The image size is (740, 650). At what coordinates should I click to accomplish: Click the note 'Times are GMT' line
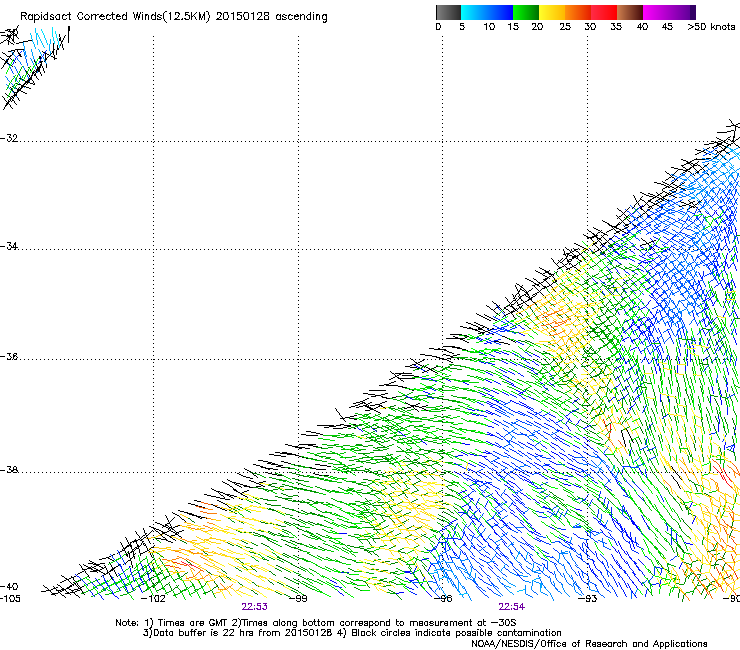click(x=316, y=623)
